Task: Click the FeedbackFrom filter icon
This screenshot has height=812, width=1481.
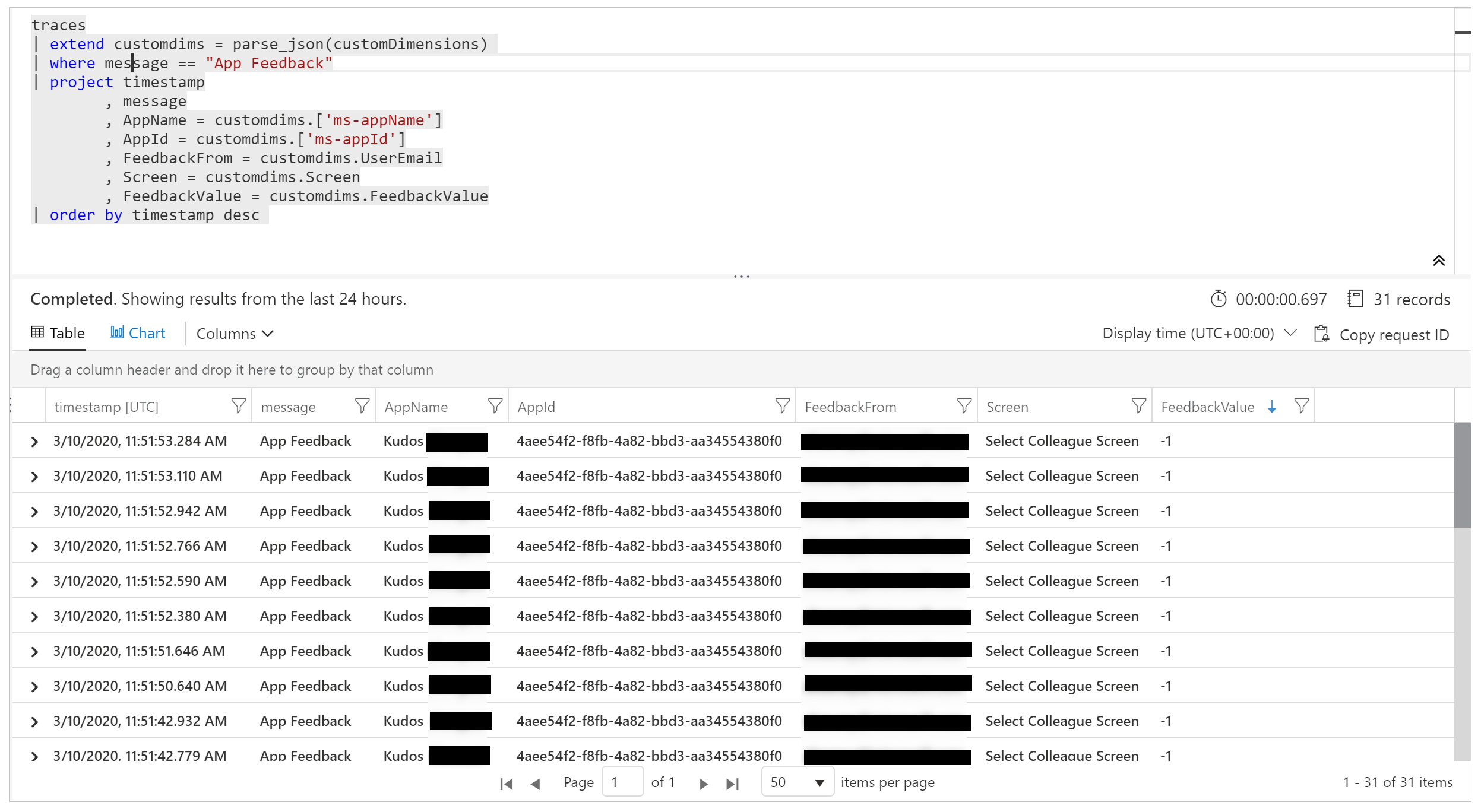Action: (958, 406)
